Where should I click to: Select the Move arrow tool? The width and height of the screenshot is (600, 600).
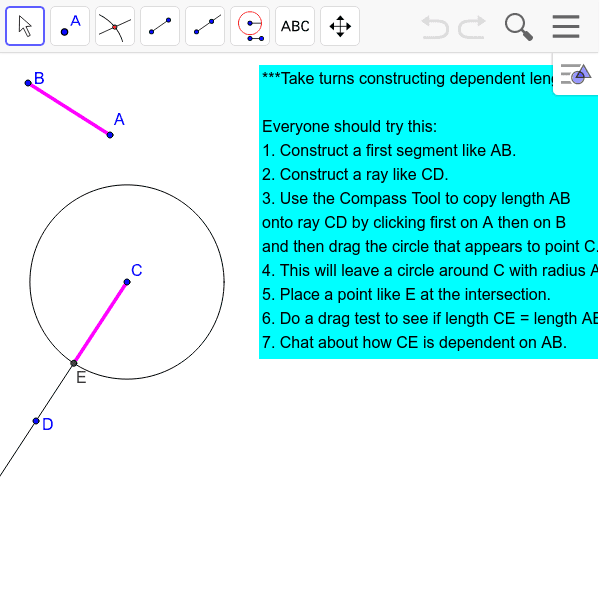tap(25, 26)
